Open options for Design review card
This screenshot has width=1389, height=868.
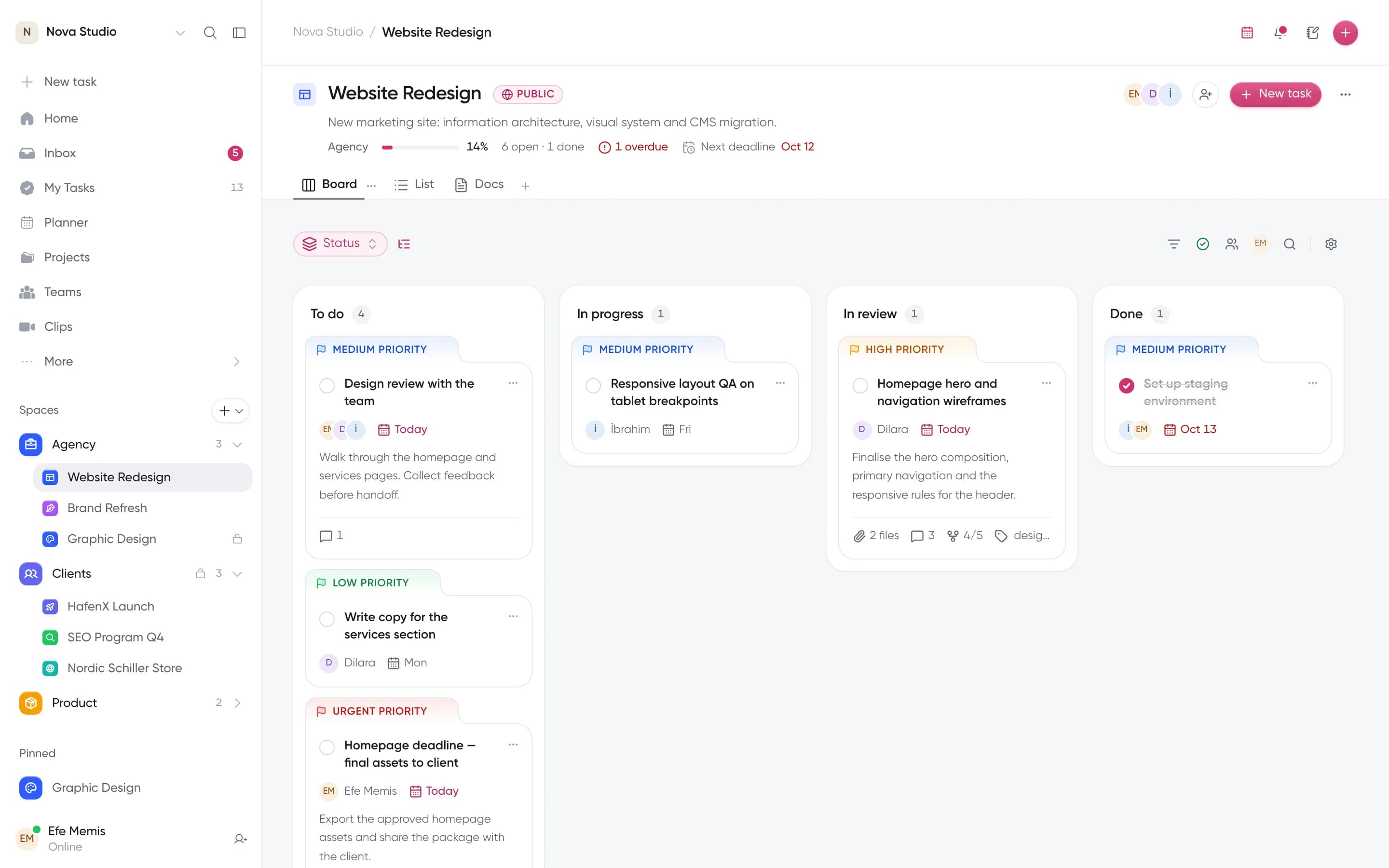click(x=513, y=383)
